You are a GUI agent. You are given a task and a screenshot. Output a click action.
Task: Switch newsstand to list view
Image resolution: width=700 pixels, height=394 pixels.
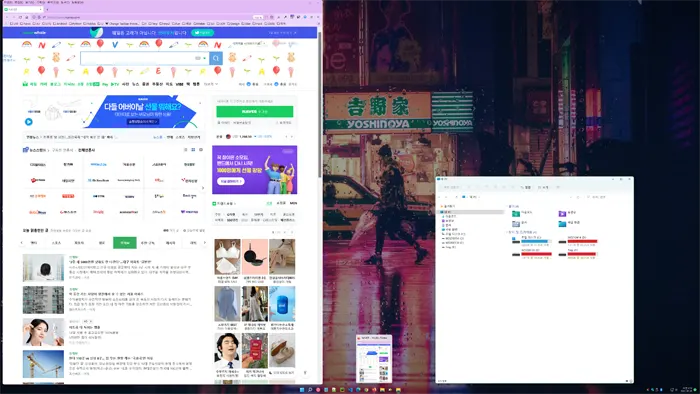point(186,150)
